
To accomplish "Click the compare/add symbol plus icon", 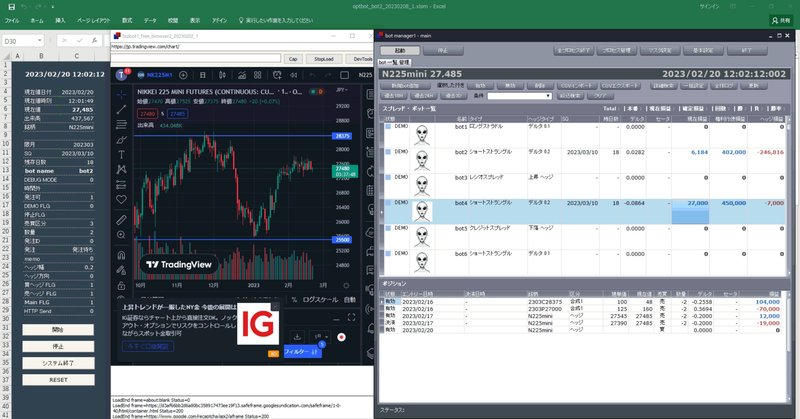I will pyautogui.click(x=183, y=75).
